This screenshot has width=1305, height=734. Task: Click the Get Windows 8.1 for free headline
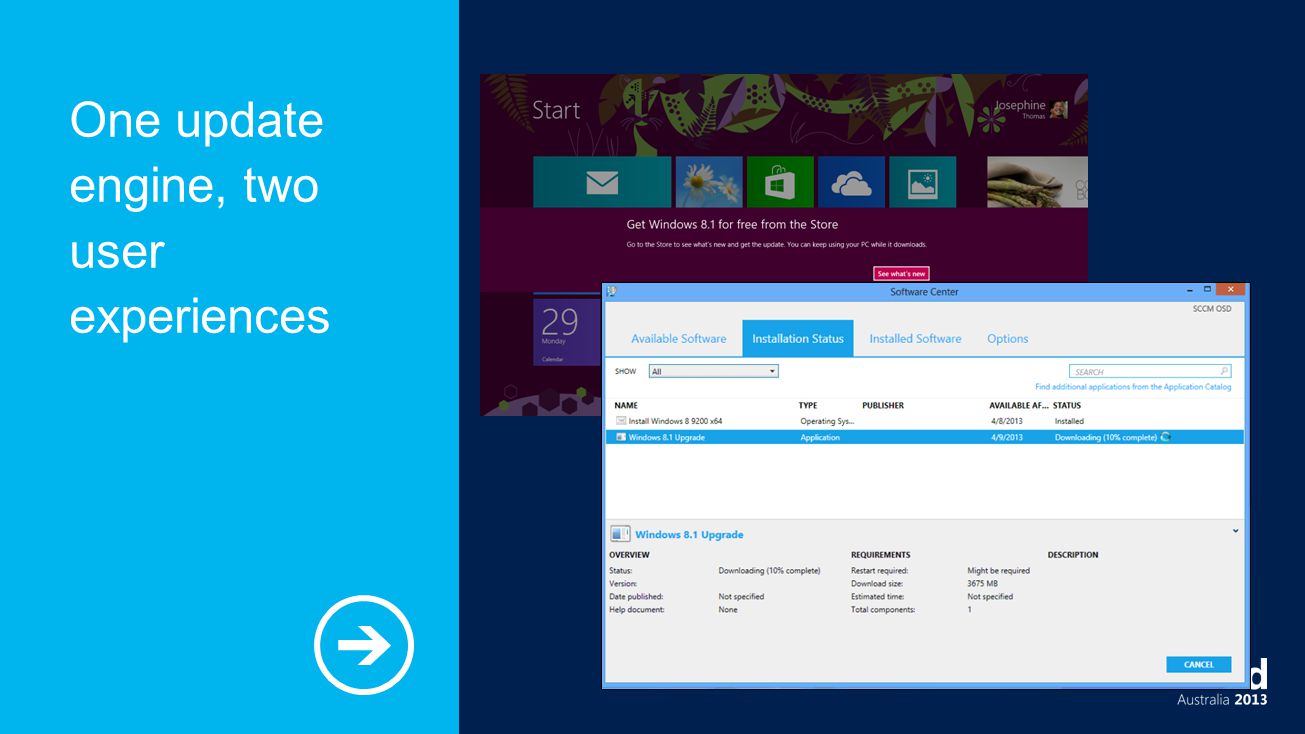(x=732, y=224)
